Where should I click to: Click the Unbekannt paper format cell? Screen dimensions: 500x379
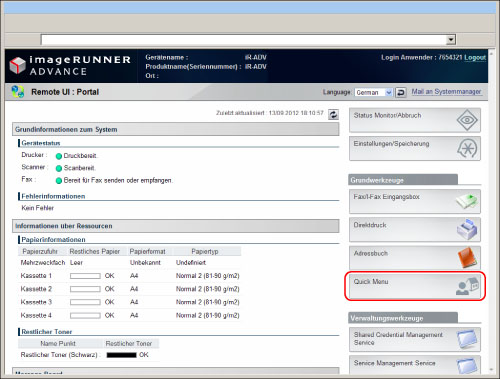[145, 263]
